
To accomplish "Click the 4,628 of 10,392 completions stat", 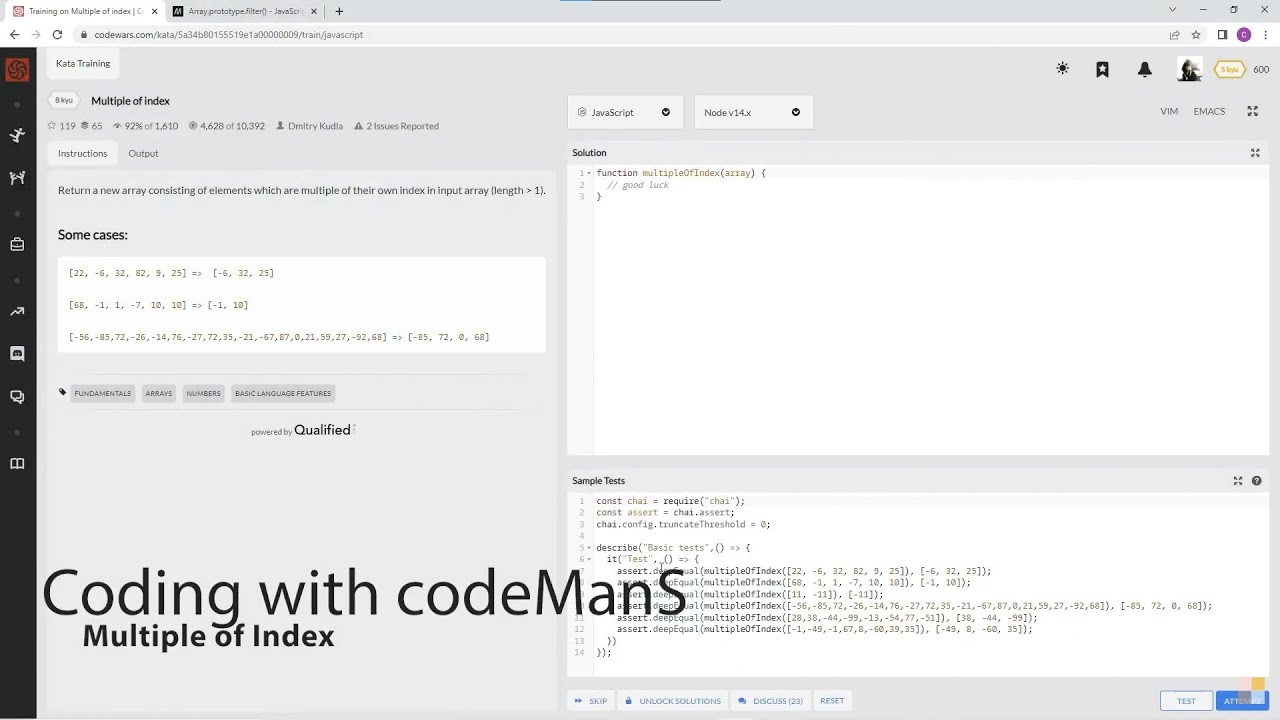I will (x=226, y=126).
